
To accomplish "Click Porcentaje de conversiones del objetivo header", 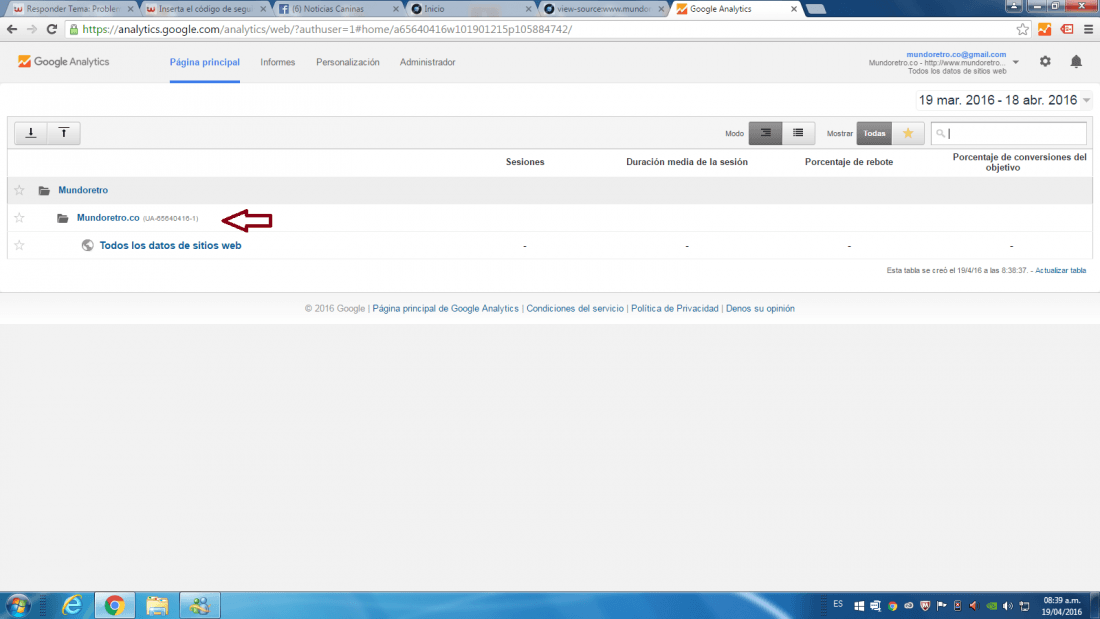I will point(1019,161).
